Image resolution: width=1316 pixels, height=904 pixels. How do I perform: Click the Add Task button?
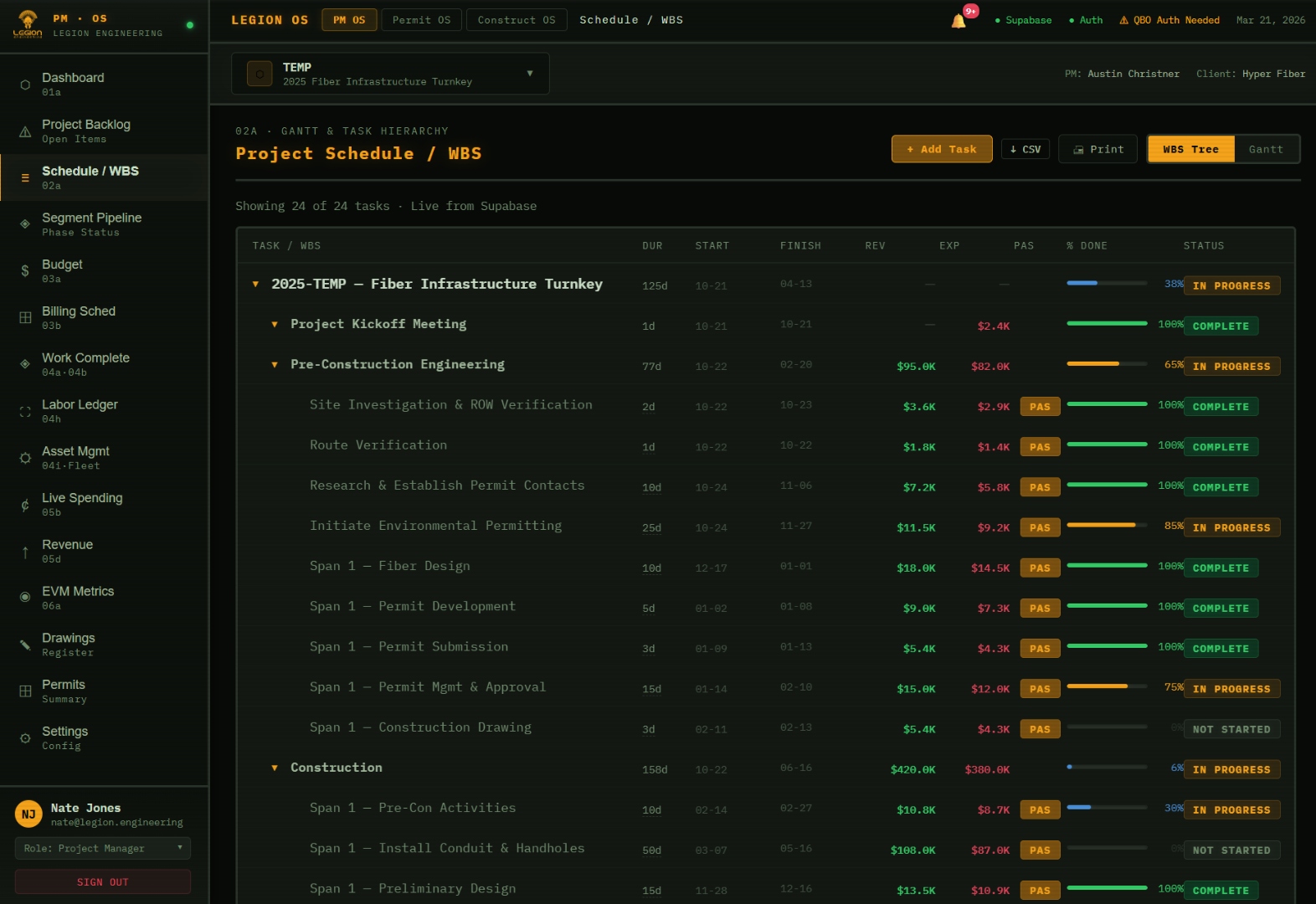(x=942, y=149)
